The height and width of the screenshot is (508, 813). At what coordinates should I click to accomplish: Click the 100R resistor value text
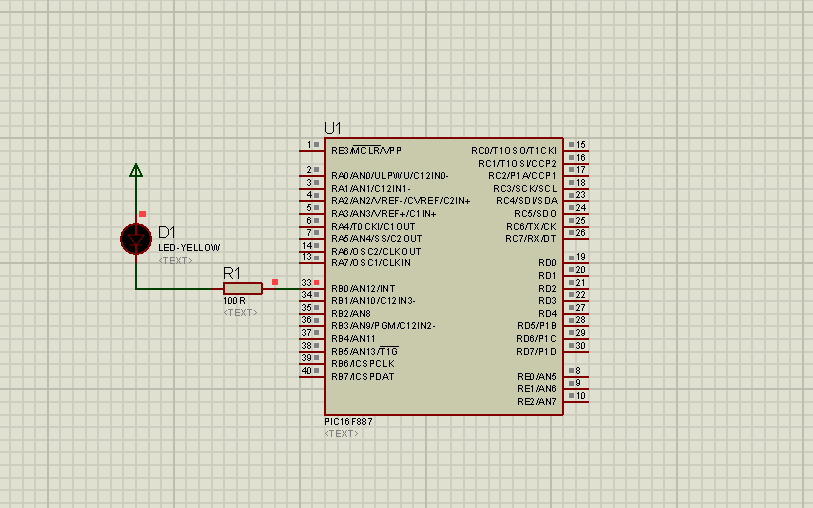[x=234, y=301]
